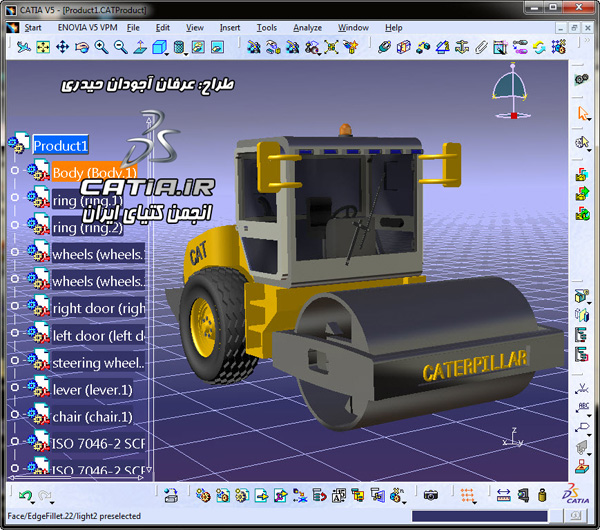
Task: Select the Quick Constraint tool
Action: coord(500,47)
